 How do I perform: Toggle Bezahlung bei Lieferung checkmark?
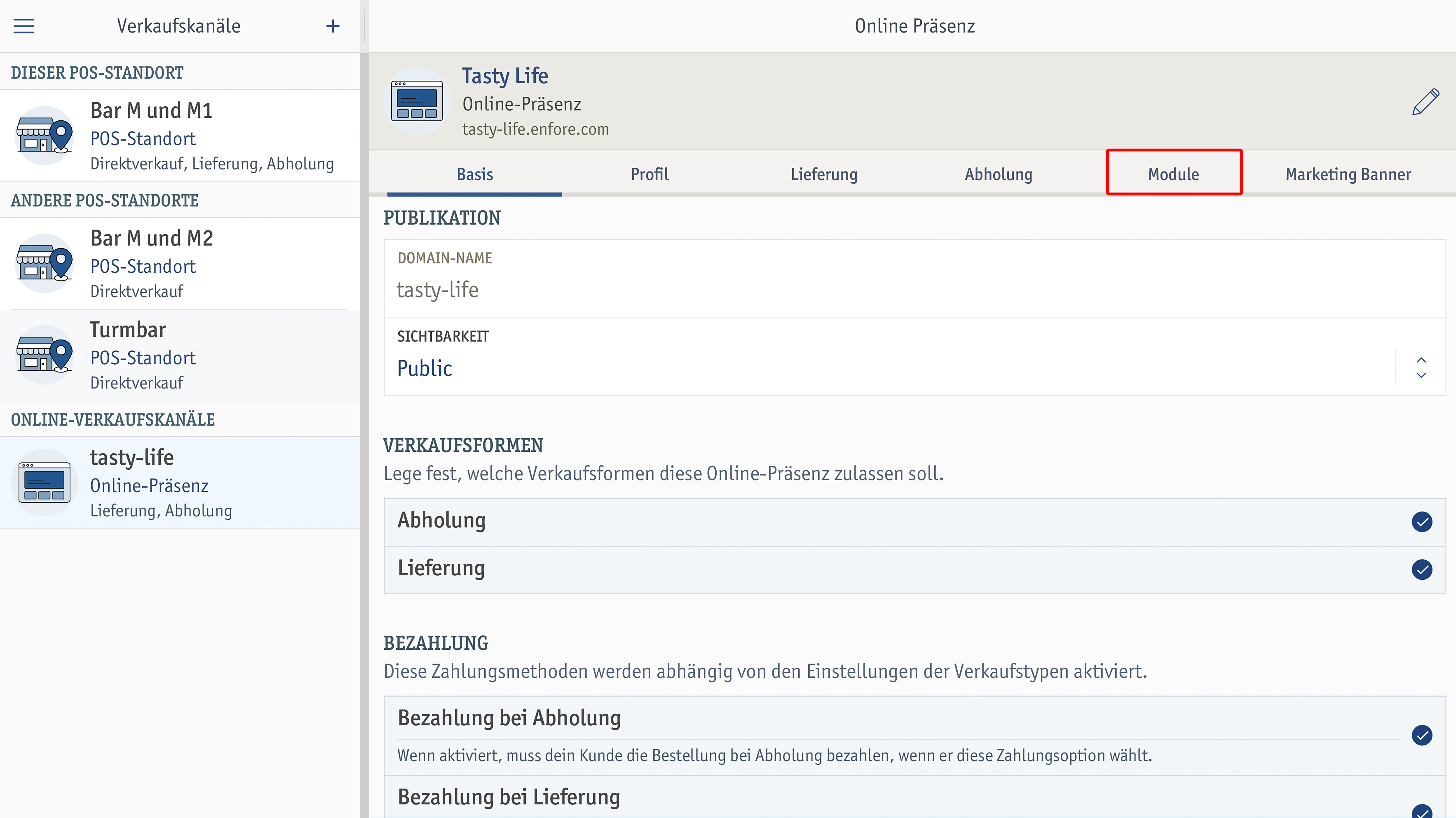(x=1422, y=812)
